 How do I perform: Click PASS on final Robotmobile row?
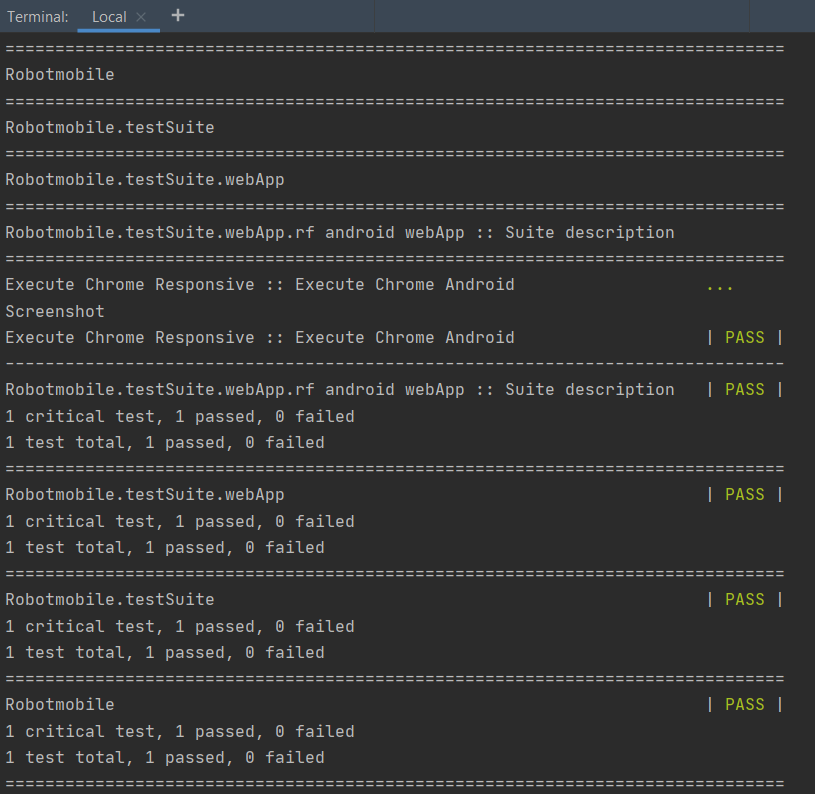(x=745, y=704)
